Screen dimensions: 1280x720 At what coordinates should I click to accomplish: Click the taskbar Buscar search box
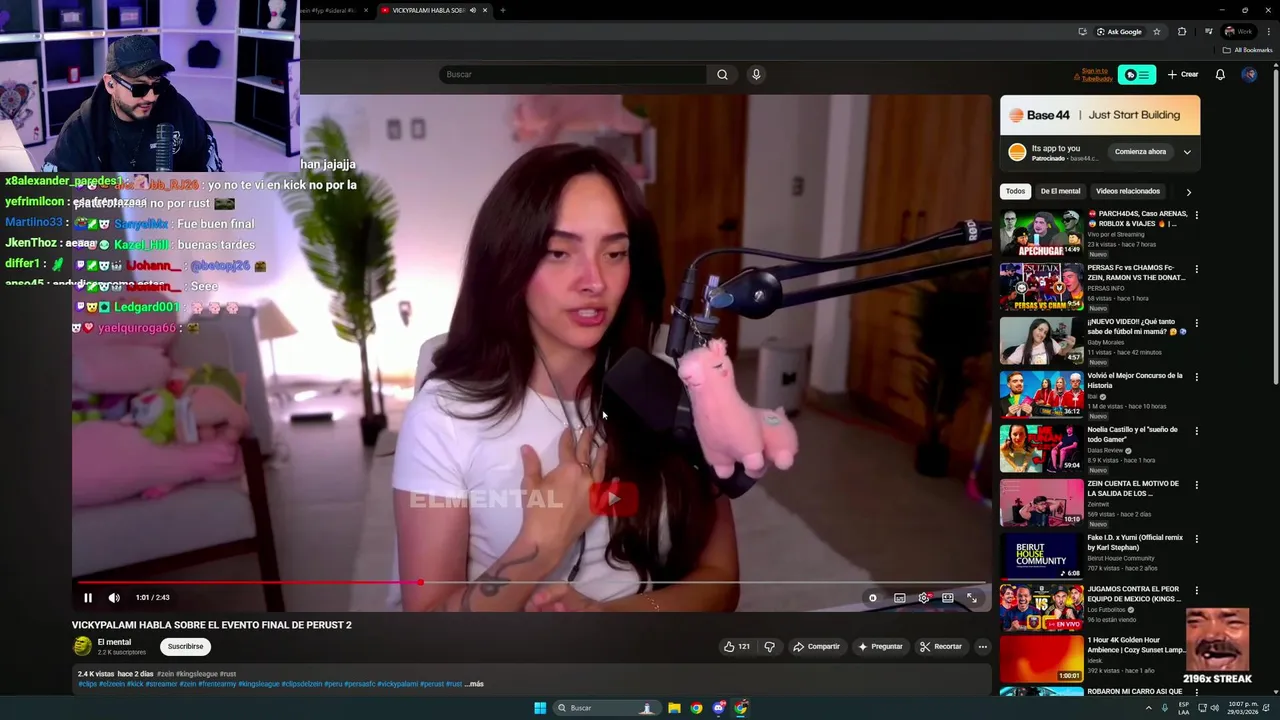pos(607,708)
